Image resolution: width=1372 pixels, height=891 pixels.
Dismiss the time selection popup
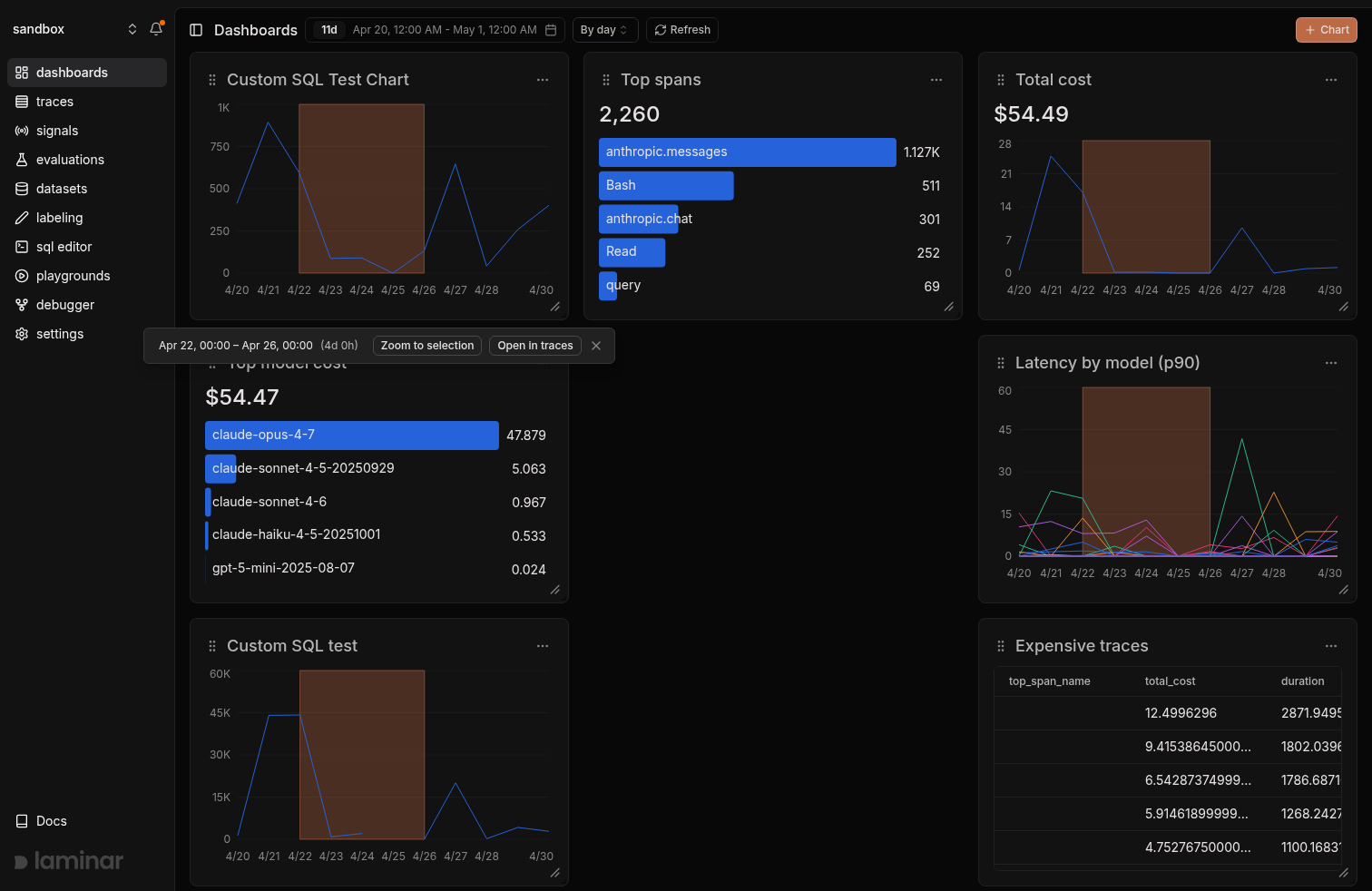pos(596,346)
